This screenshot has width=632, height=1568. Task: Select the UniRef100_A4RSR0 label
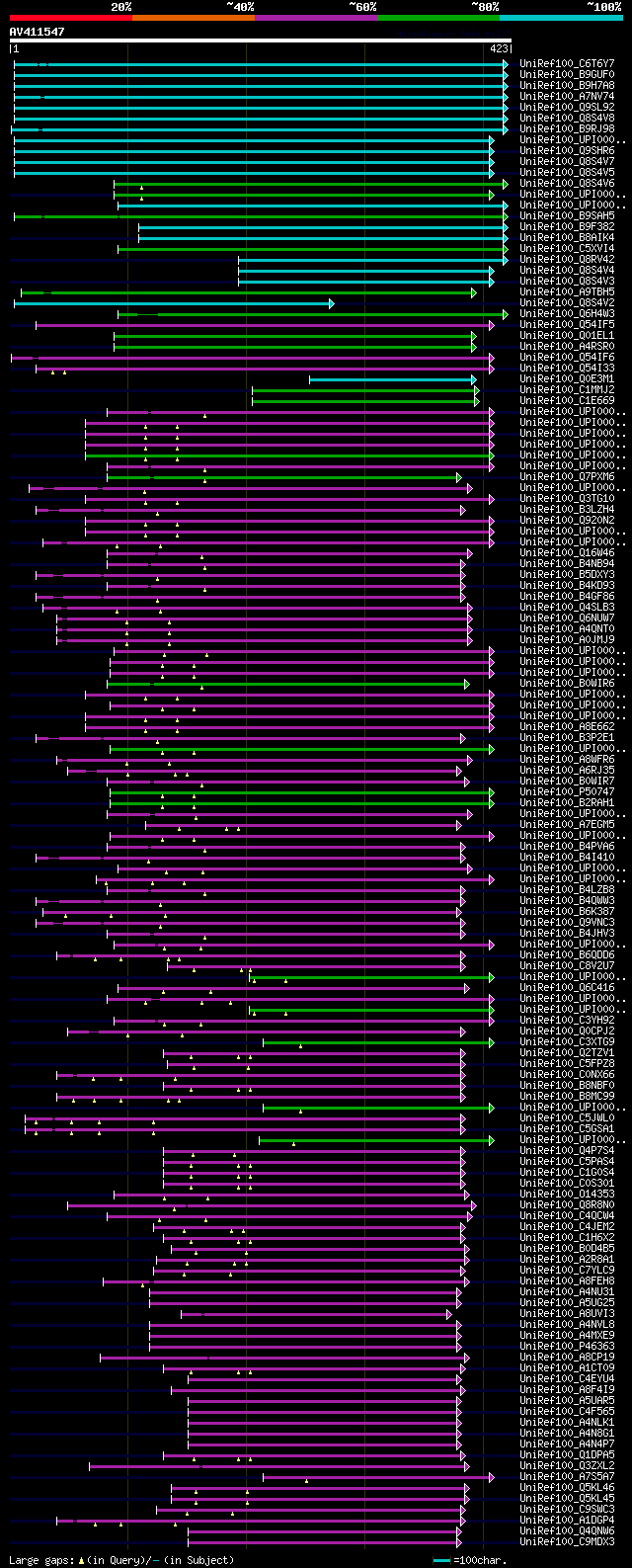567,346
